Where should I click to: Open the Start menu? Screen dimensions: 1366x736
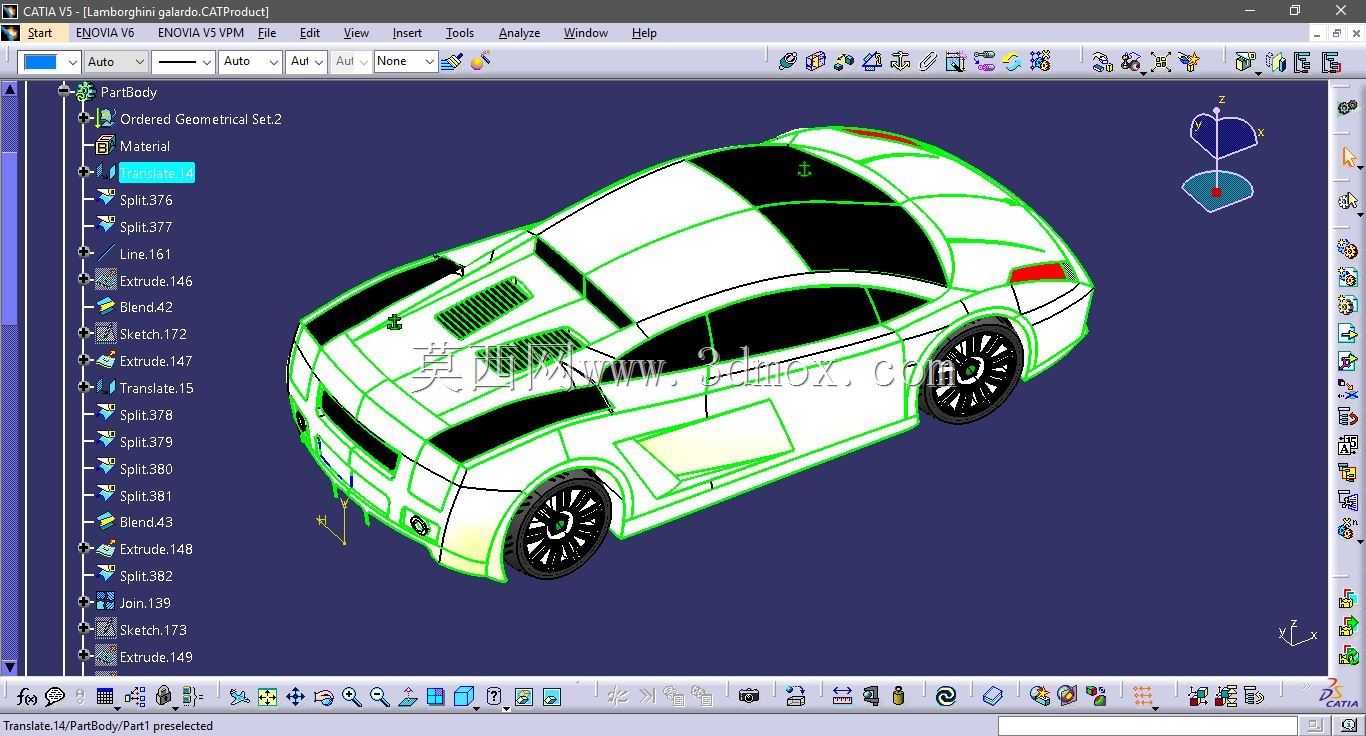pyautogui.click(x=40, y=33)
